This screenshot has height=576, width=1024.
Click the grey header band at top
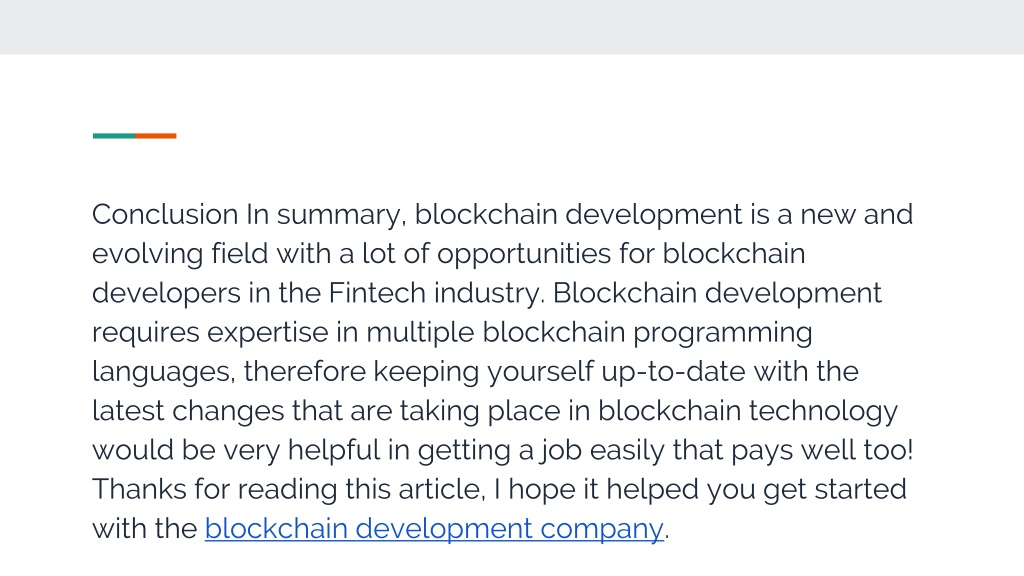click(512, 27)
